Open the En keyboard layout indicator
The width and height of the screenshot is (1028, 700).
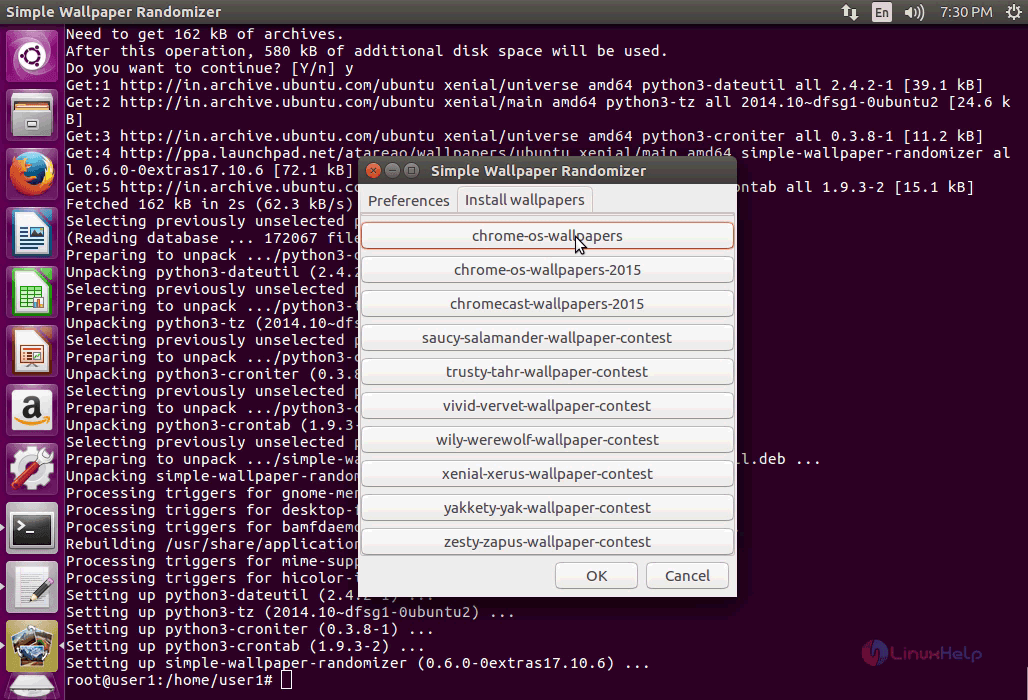(882, 12)
